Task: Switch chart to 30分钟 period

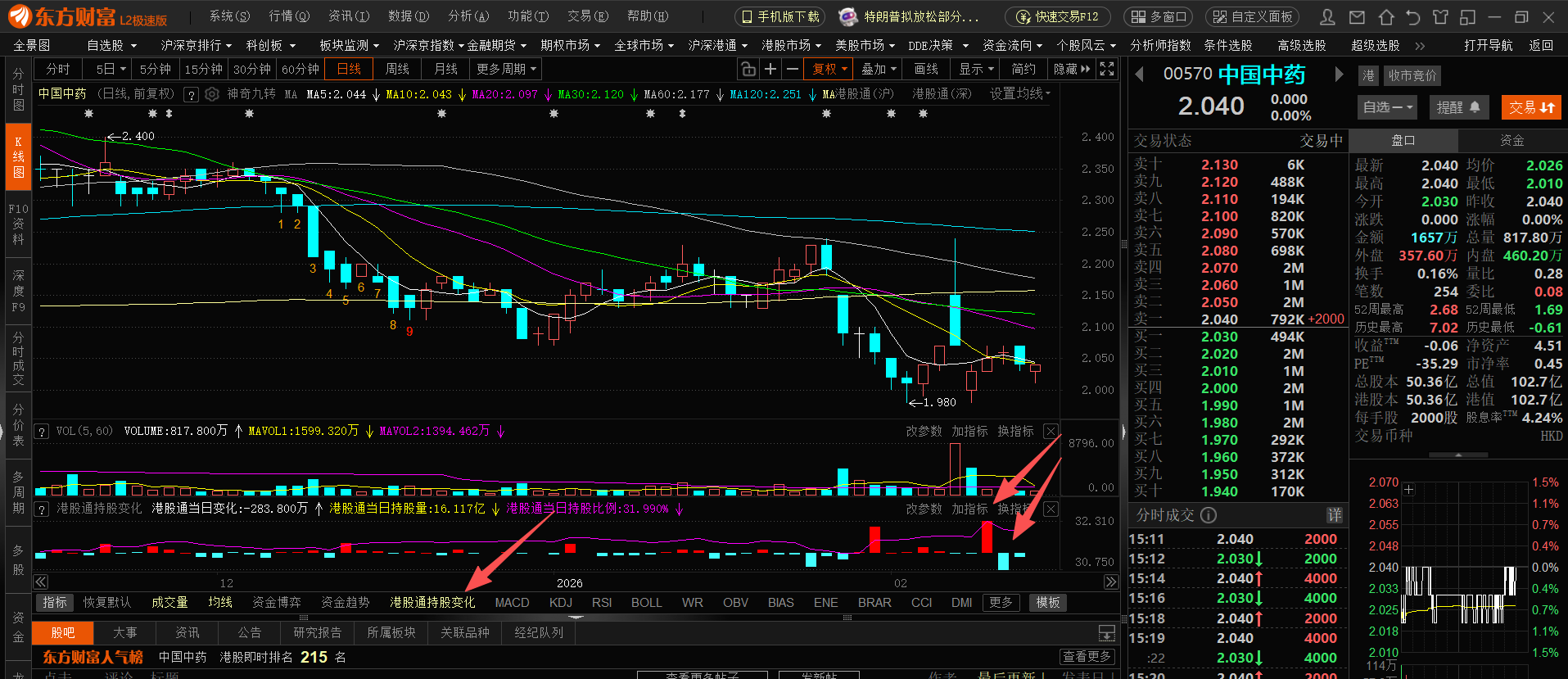Action: [252, 70]
